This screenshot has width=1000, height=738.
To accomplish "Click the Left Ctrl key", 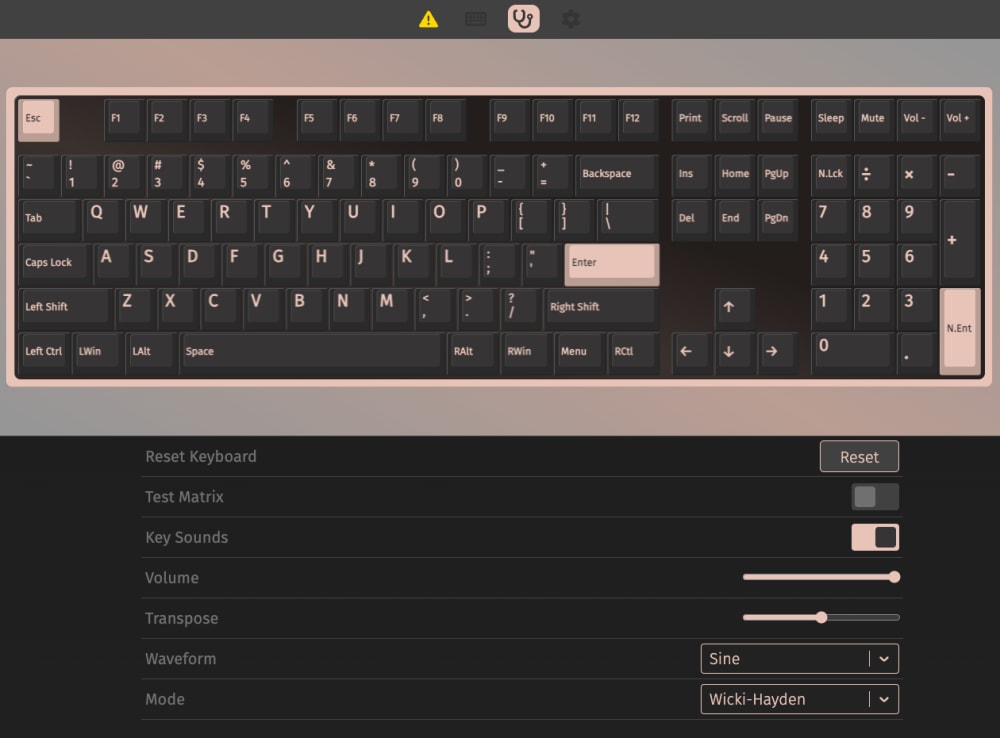I will tap(44, 353).
